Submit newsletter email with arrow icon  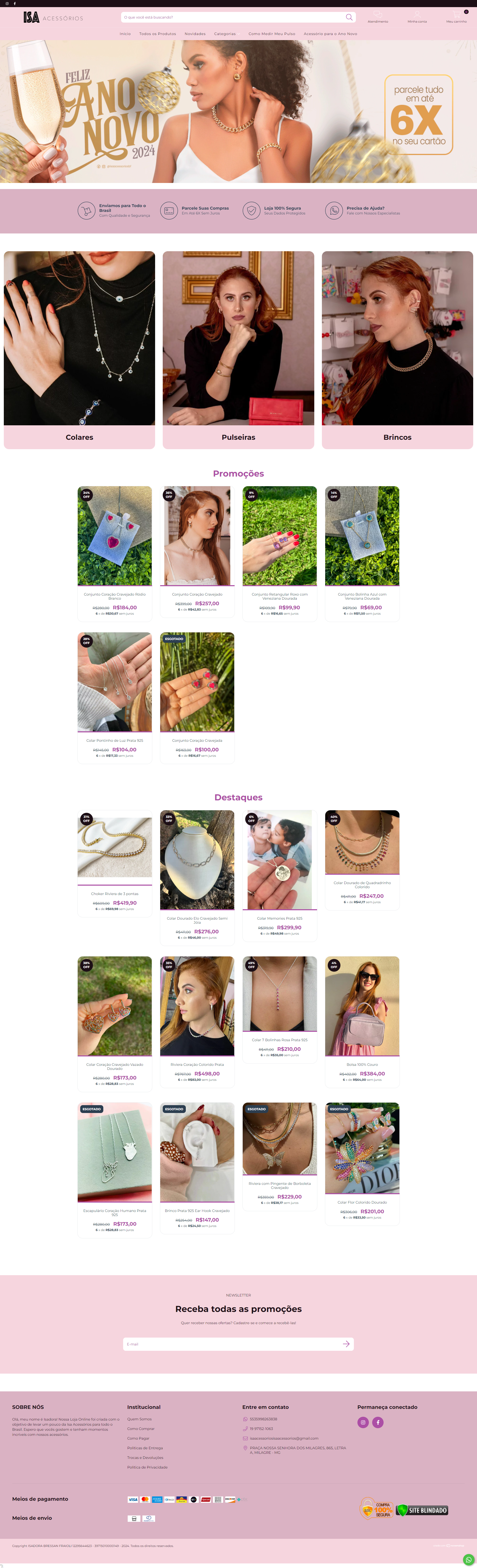tap(346, 1343)
